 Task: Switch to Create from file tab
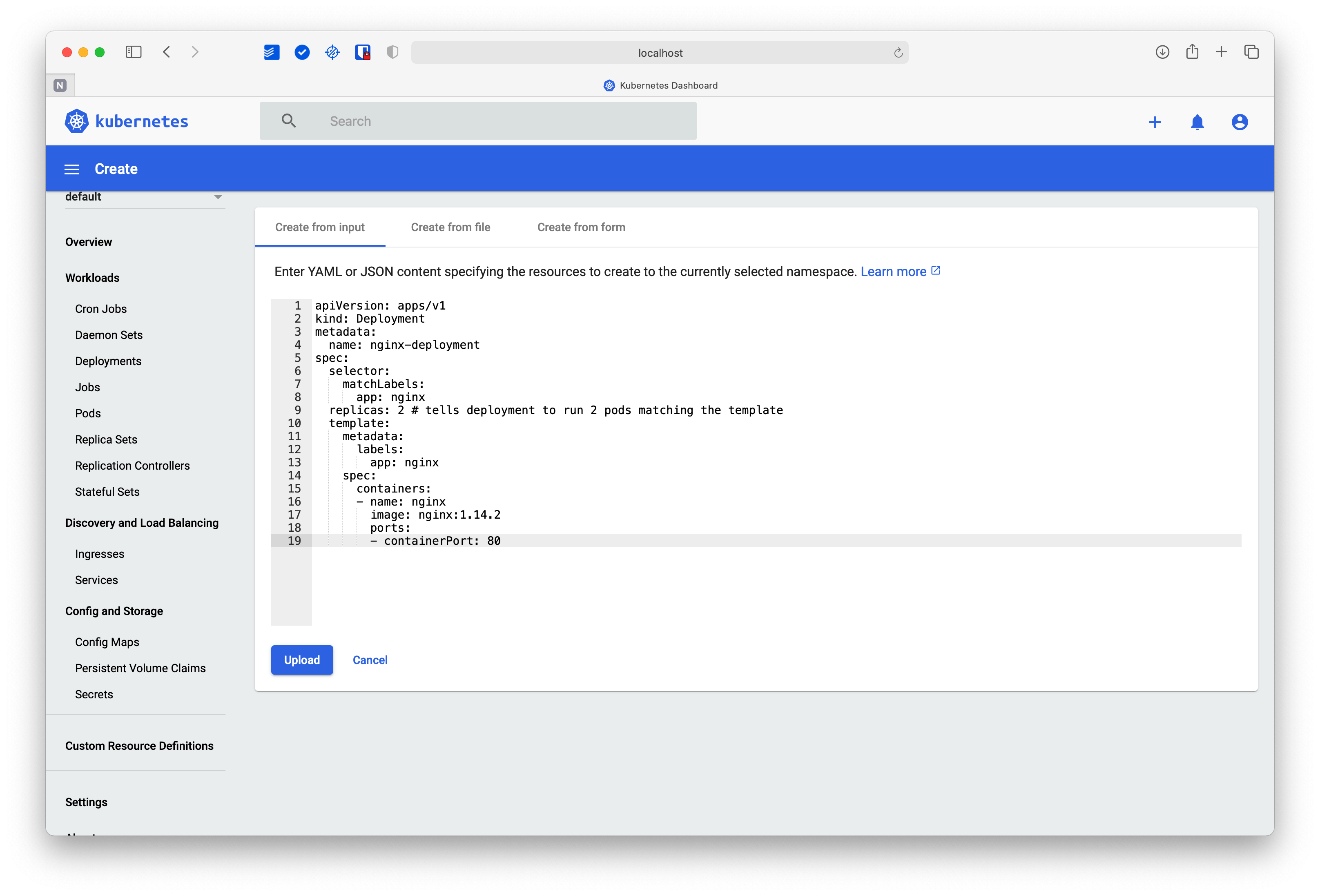pyautogui.click(x=450, y=227)
